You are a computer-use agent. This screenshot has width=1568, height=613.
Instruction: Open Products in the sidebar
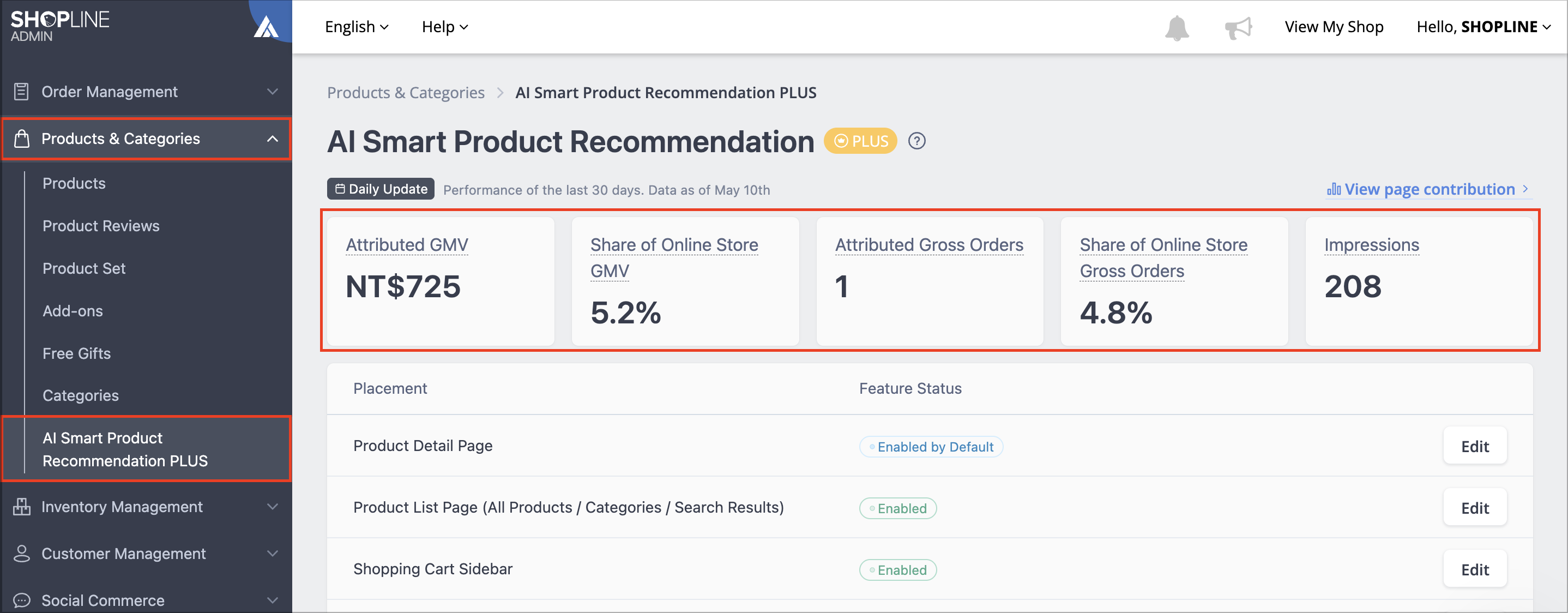point(74,183)
